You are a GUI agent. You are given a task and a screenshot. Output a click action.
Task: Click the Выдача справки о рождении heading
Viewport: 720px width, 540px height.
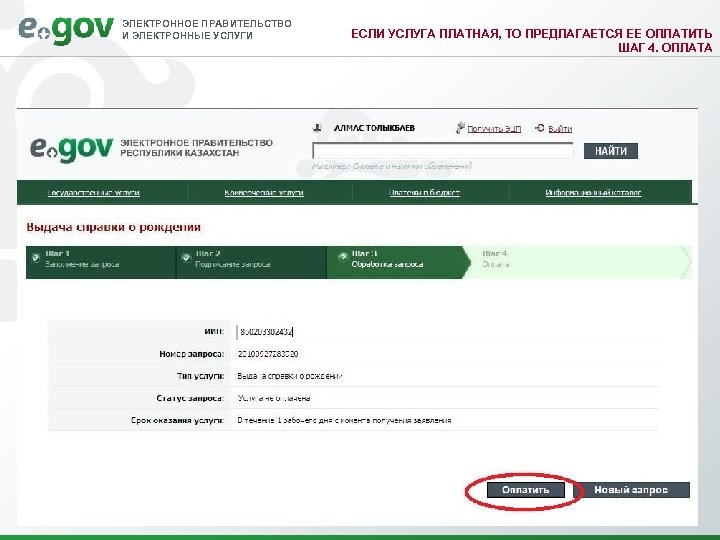point(113,227)
